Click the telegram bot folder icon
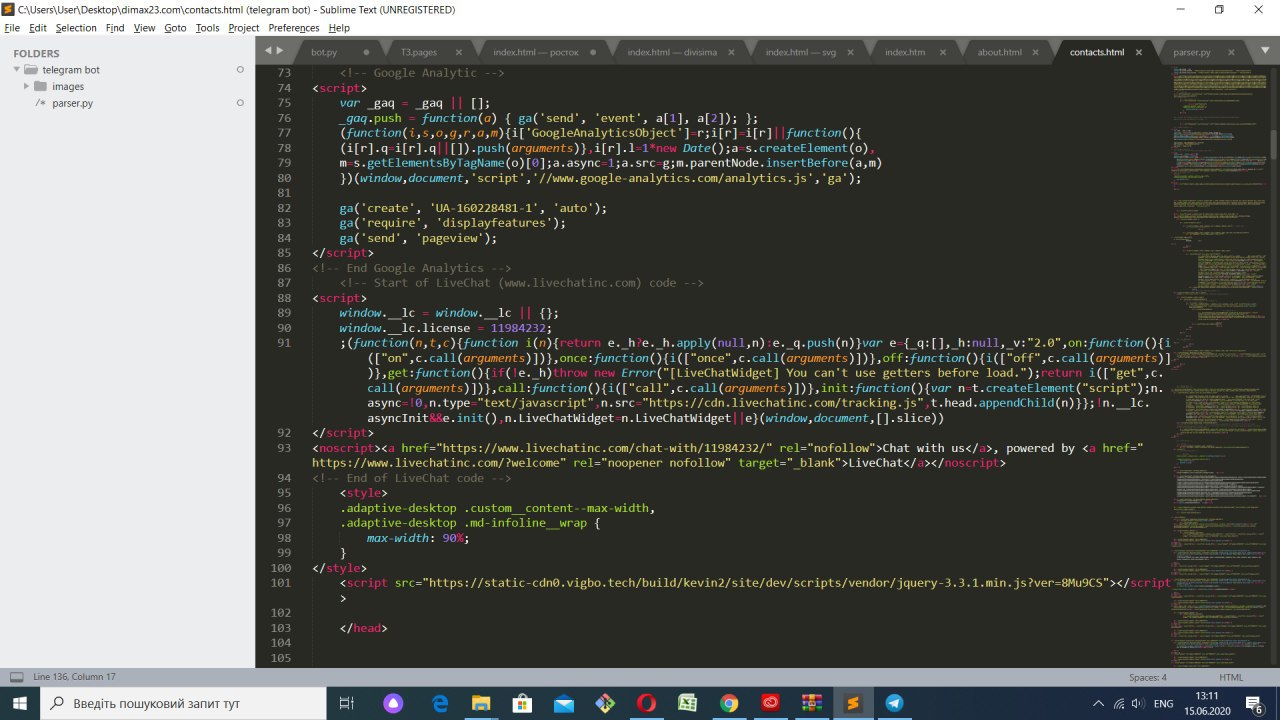This screenshot has width=1280, height=720. tap(31, 70)
